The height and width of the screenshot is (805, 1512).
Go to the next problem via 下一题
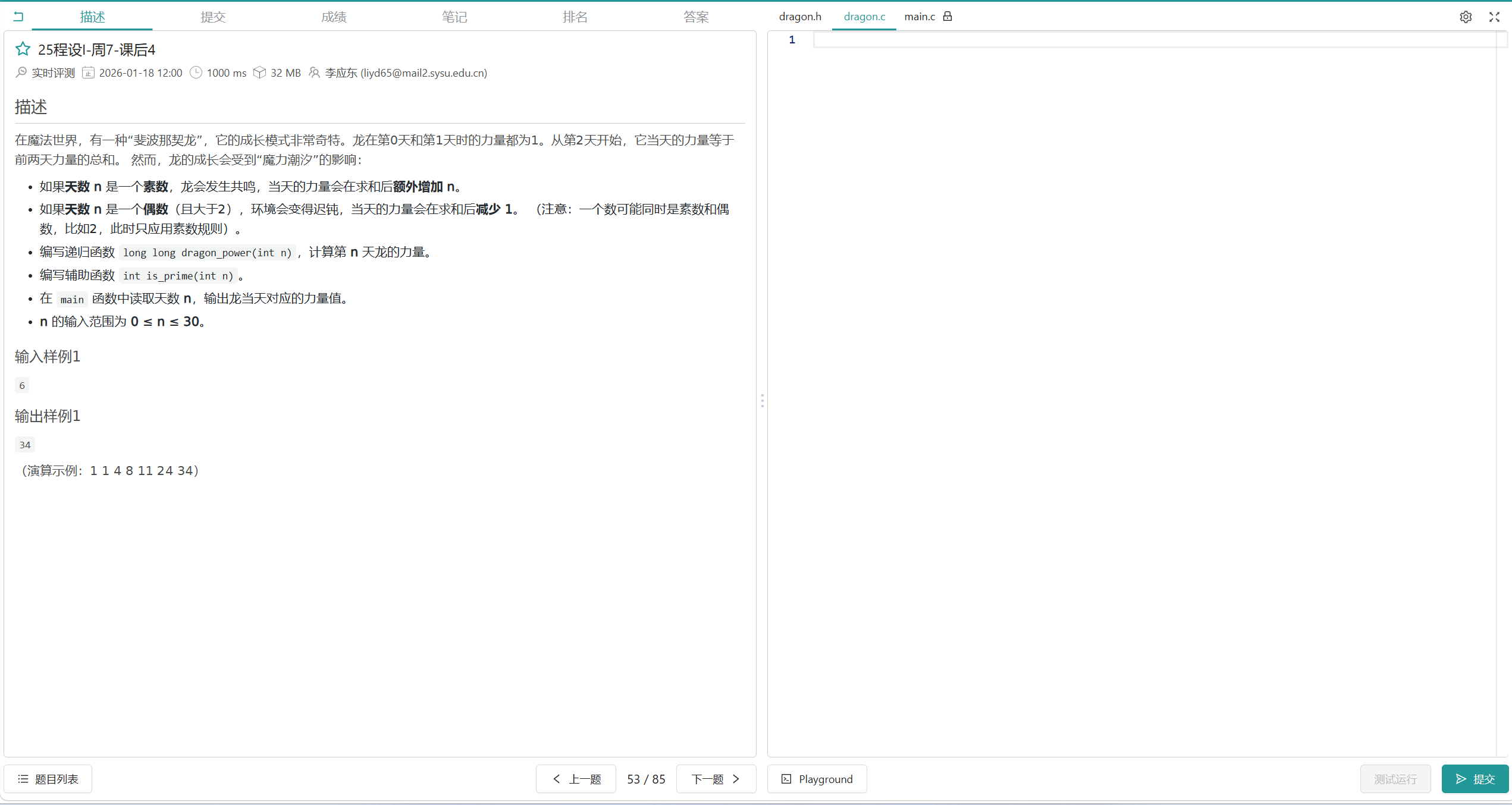click(716, 779)
